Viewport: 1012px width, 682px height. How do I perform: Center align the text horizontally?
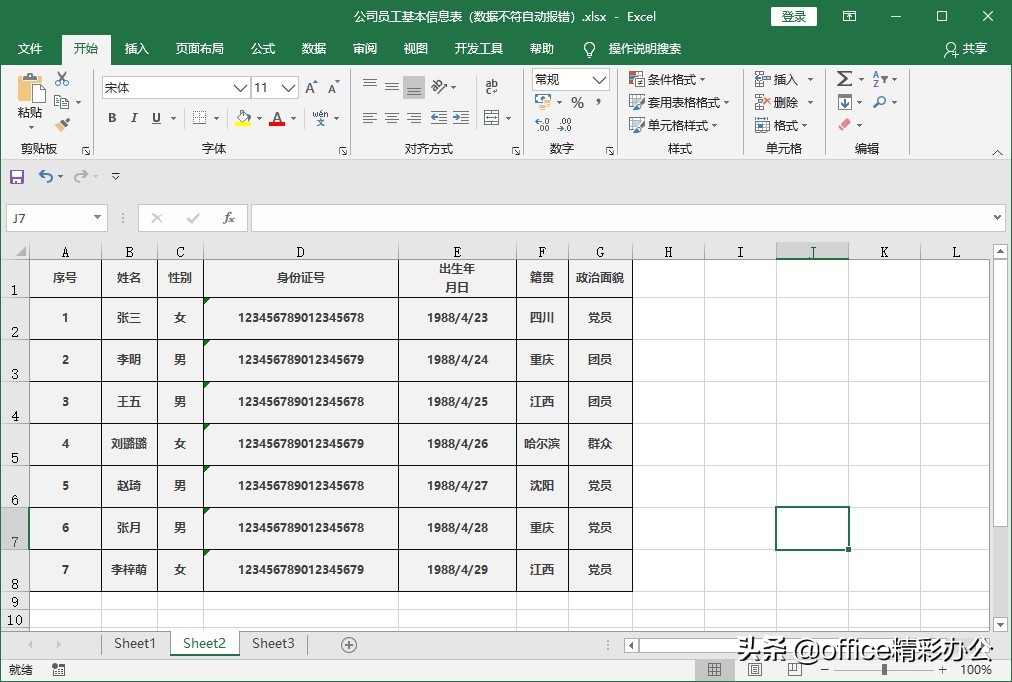coord(390,119)
